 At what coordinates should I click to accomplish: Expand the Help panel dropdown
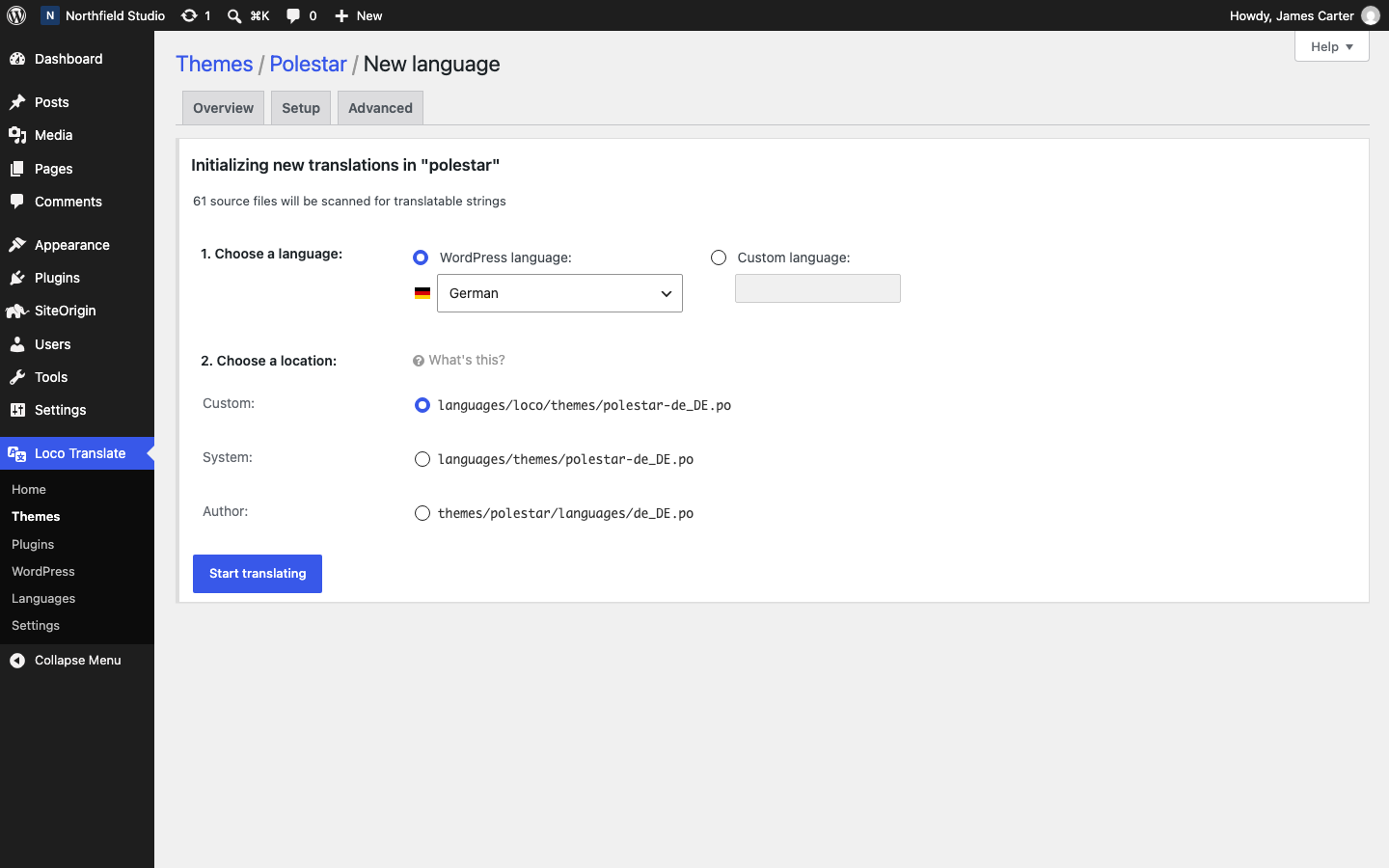click(x=1332, y=46)
